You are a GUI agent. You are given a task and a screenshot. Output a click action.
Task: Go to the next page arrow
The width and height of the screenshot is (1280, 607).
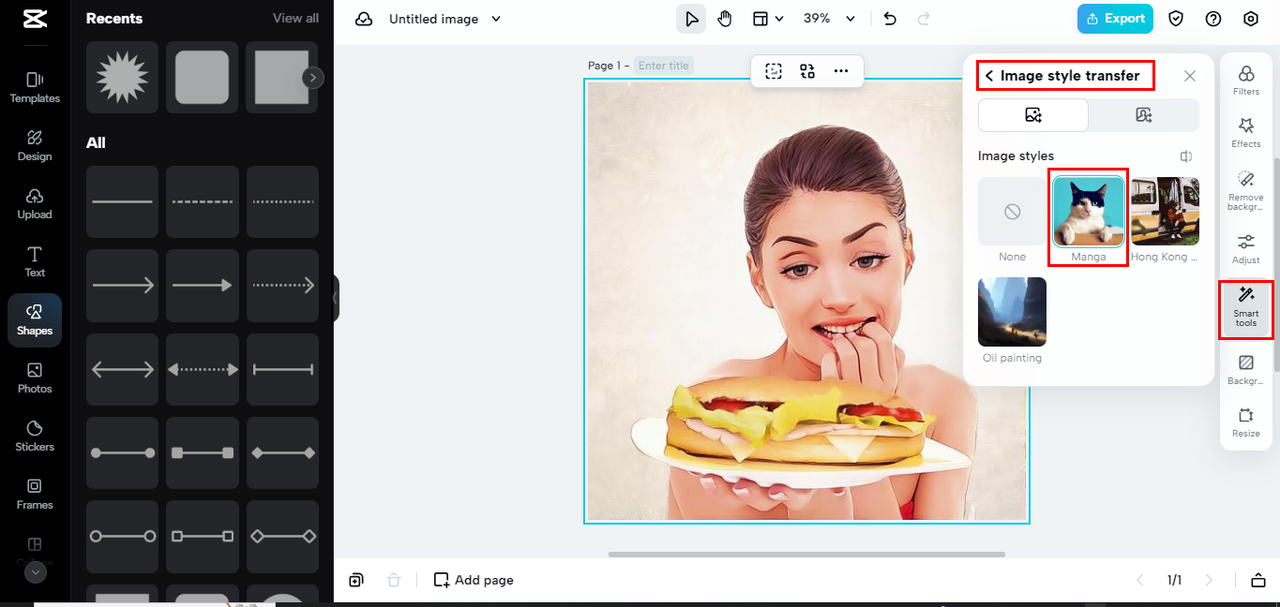[x=1209, y=580]
